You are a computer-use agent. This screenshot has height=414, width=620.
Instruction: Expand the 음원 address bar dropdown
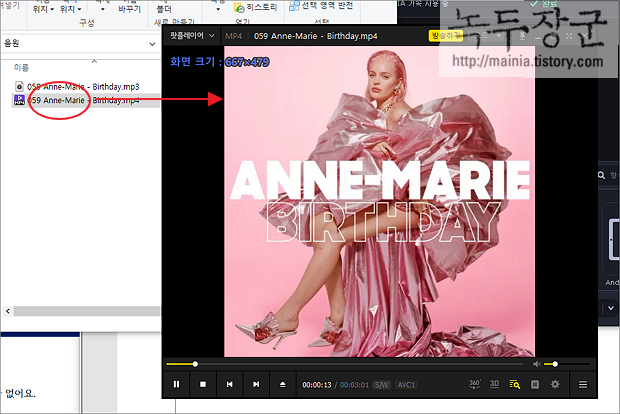[152, 44]
